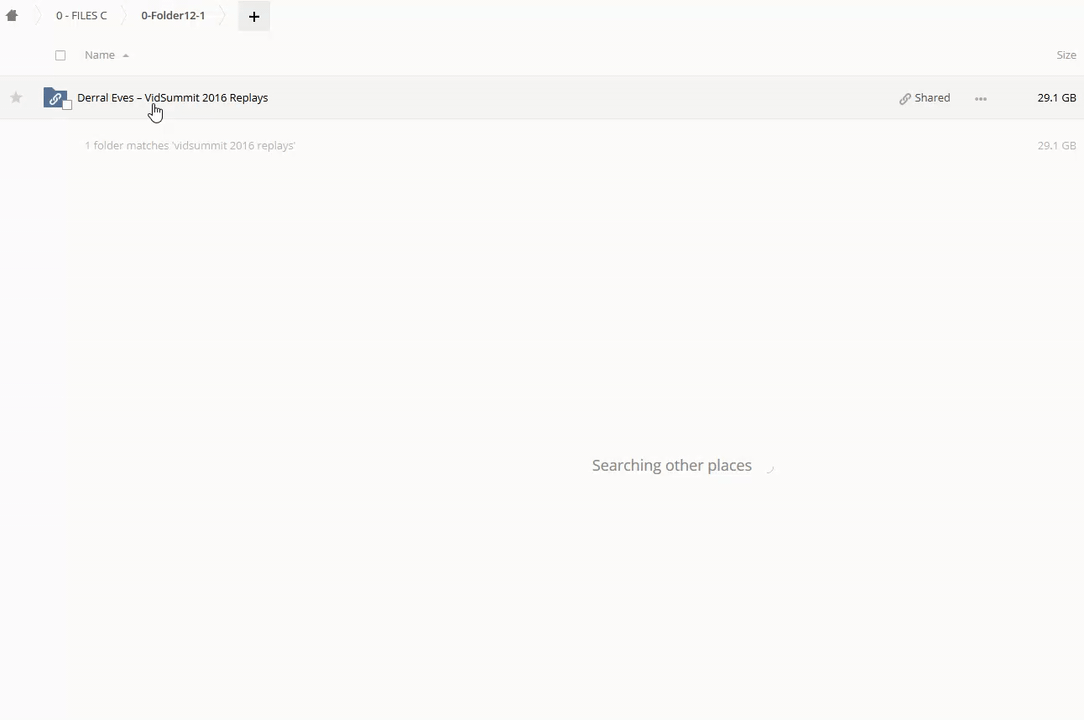The height and width of the screenshot is (720, 1084).
Task: Tick the small checkbox on the folder icon
Action: tap(67, 105)
